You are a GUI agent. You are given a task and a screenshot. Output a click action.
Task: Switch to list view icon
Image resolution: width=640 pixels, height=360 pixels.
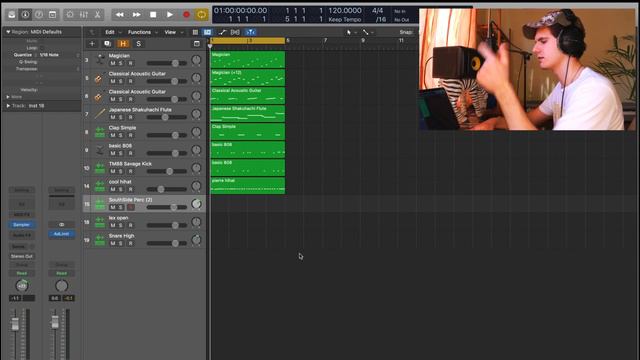point(195,32)
